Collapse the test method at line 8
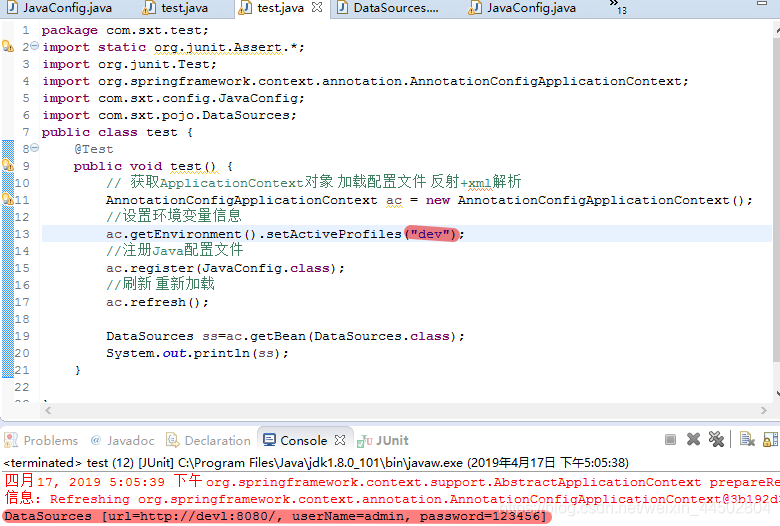 click(34, 148)
